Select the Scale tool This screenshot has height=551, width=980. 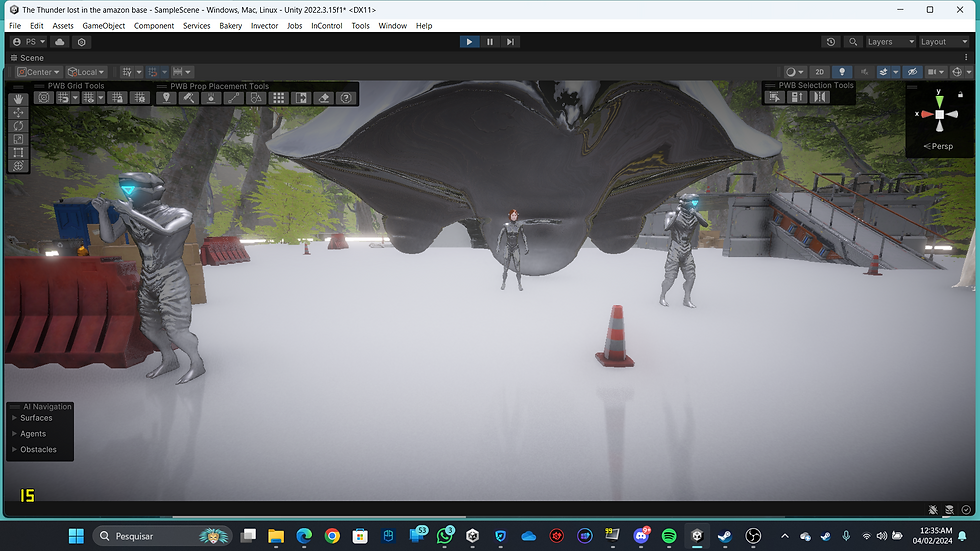click(18, 139)
